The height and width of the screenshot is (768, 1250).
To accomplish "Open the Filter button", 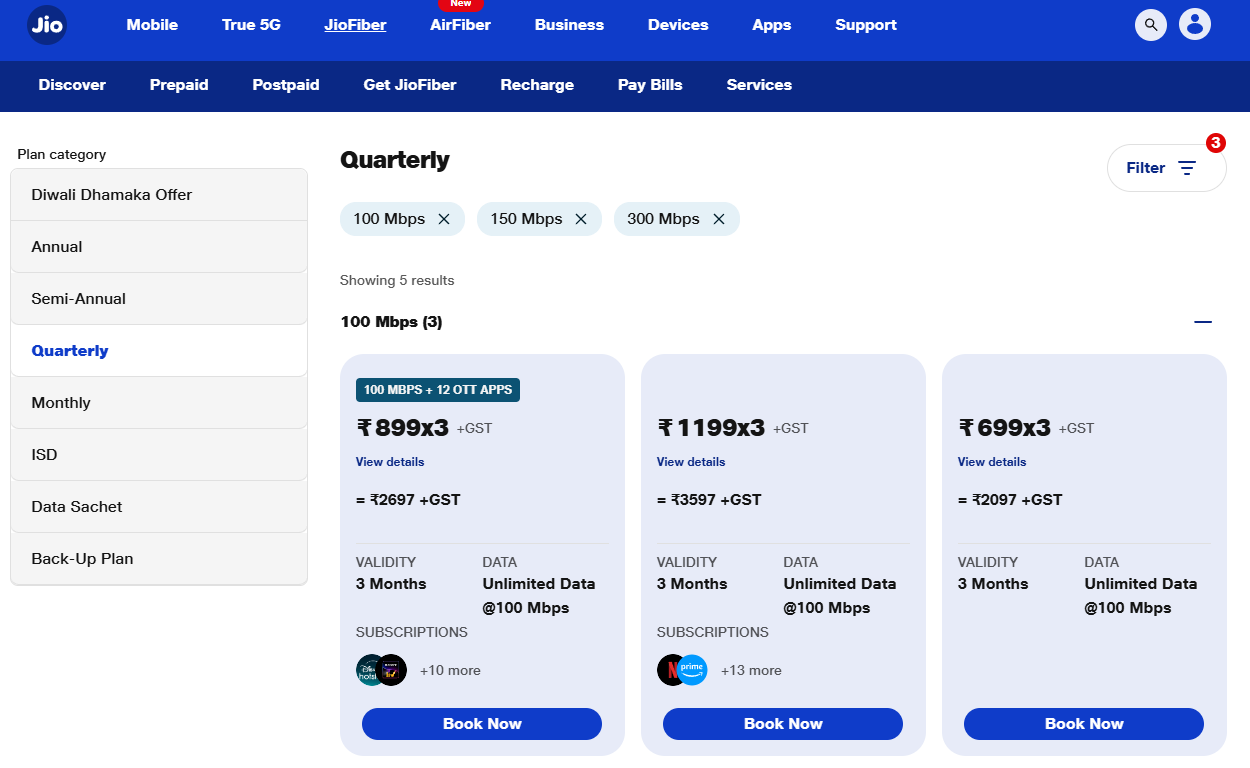I will pos(1166,168).
